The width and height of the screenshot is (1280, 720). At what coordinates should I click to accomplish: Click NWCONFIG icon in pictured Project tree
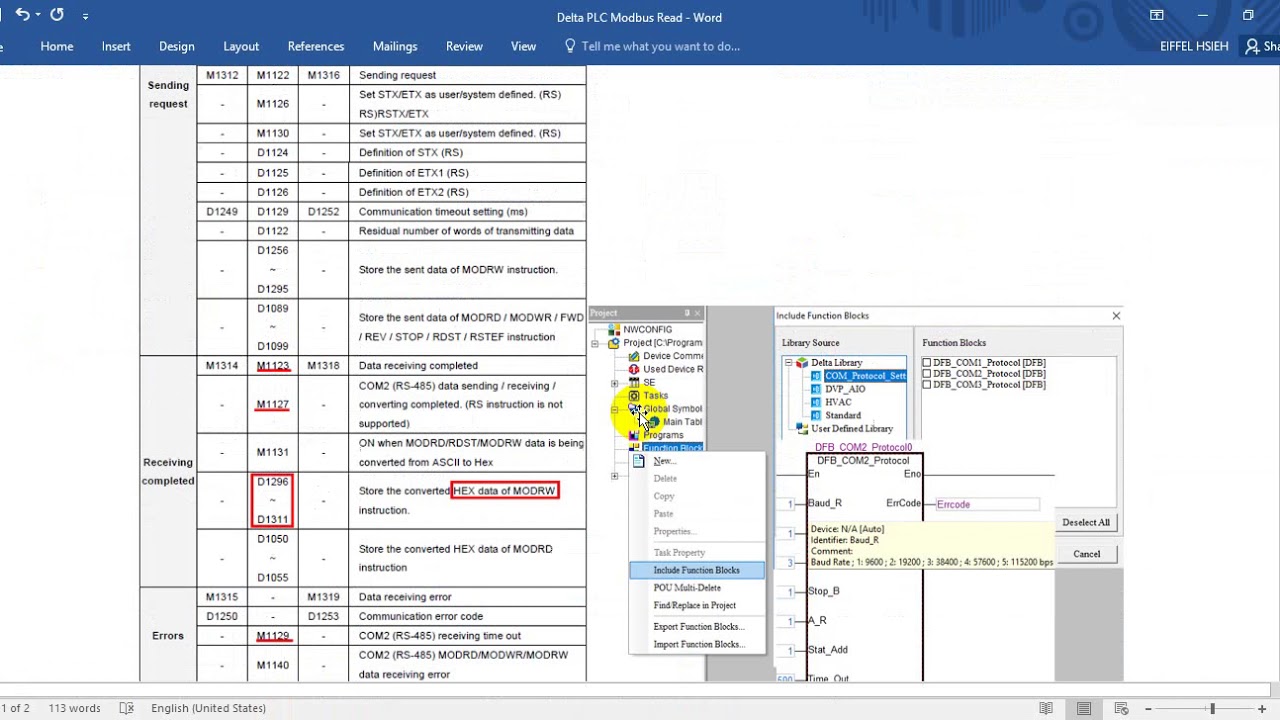pyautogui.click(x=613, y=329)
